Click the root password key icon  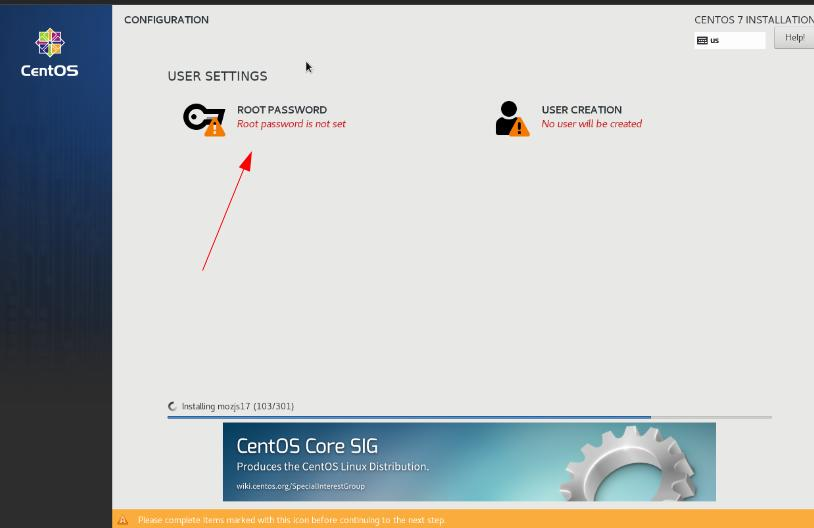click(x=198, y=116)
